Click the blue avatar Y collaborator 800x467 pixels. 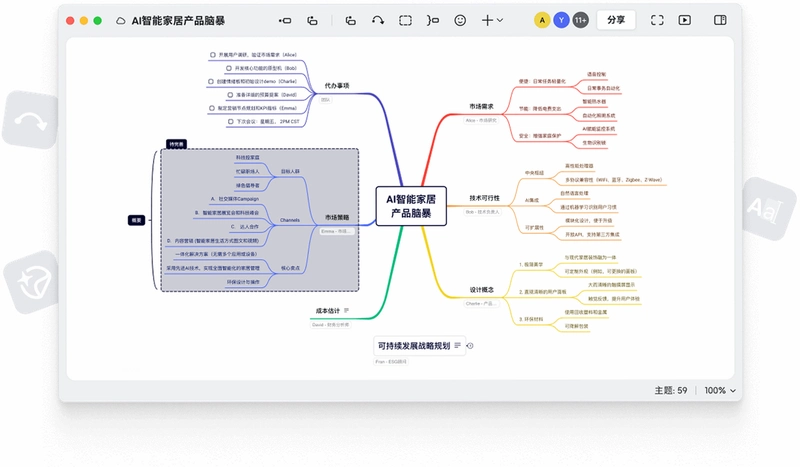(561, 20)
